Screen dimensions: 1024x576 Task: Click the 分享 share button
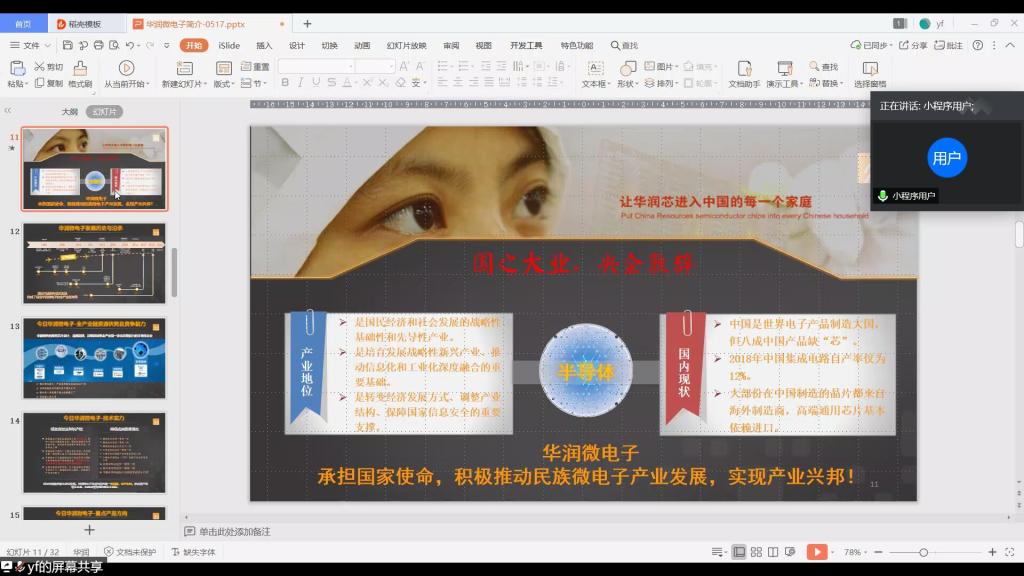click(913, 45)
